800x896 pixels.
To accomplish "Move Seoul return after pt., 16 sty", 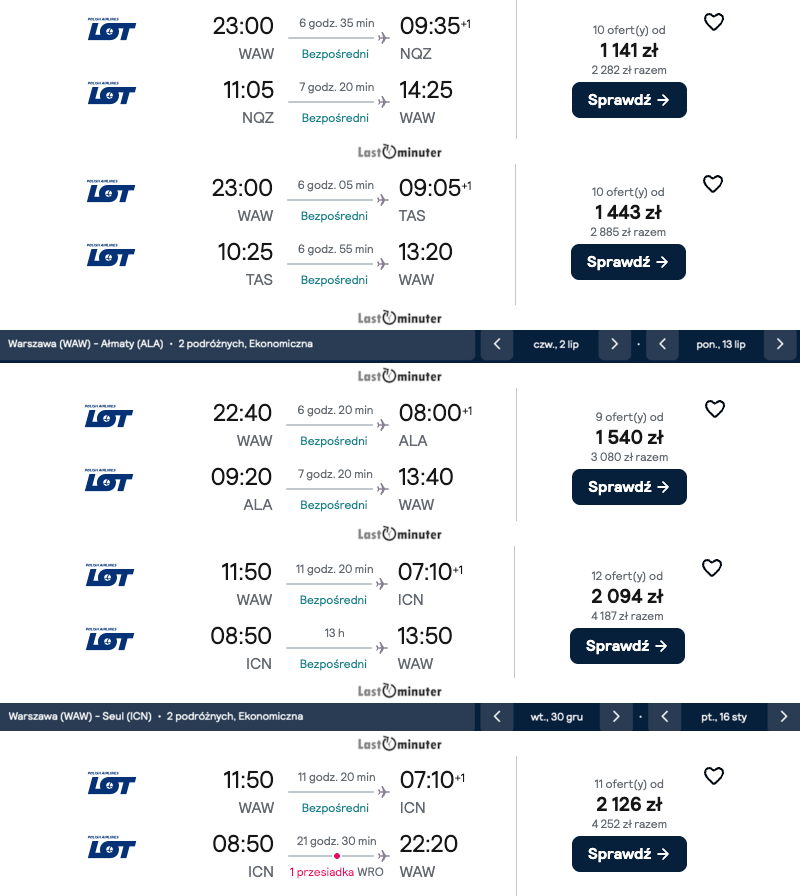I will coord(783,717).
